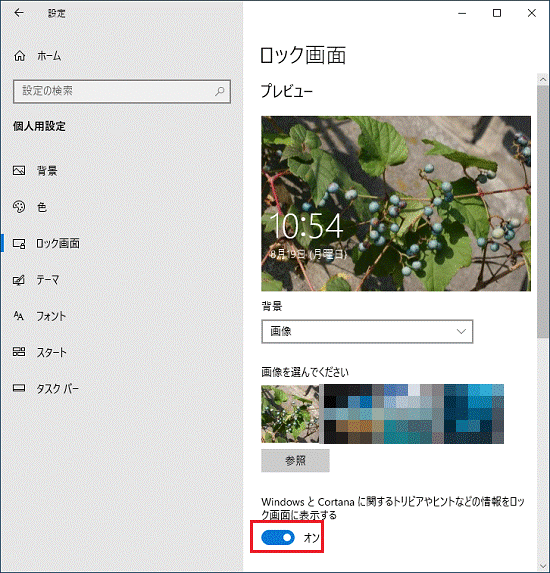The height and width of the screenshot is (573, 550).
Task: Click the 個人用設定 heading text
Action: coord(39,126)
